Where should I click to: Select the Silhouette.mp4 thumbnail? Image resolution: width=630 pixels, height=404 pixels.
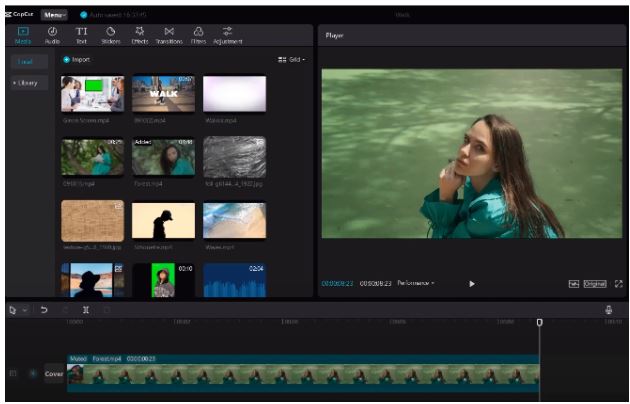[x=164, y=220]
